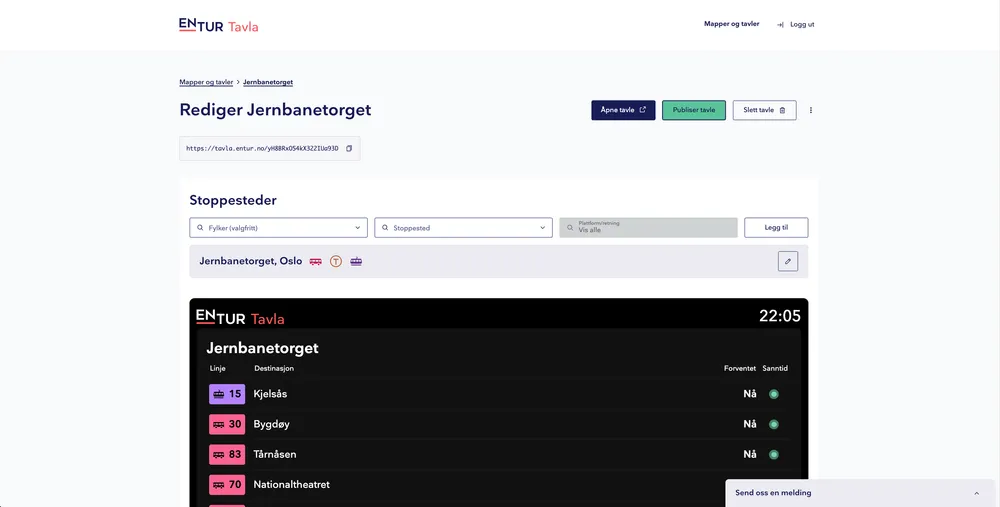Click realtime indicator dot for Kjelsås
Image resolution: width=1000 pixels, height=507 pixels.
click(774, 394)
